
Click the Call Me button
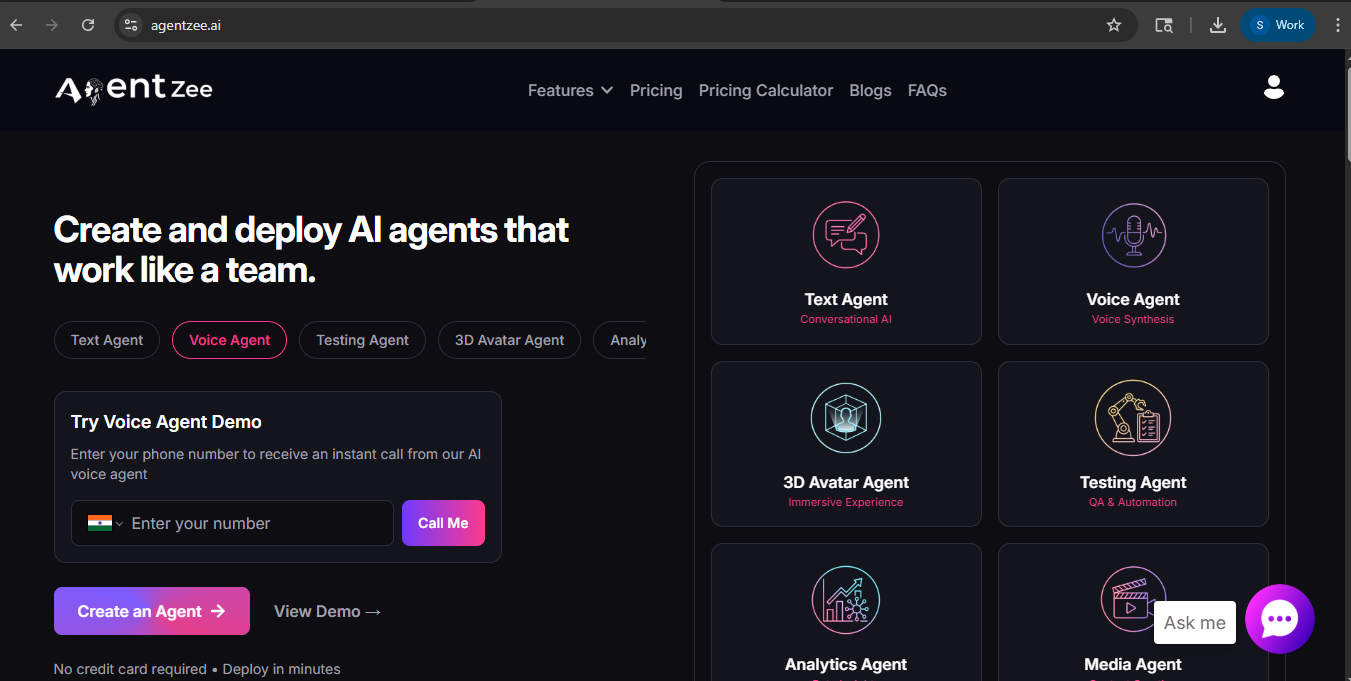click(x=443, y=523)
